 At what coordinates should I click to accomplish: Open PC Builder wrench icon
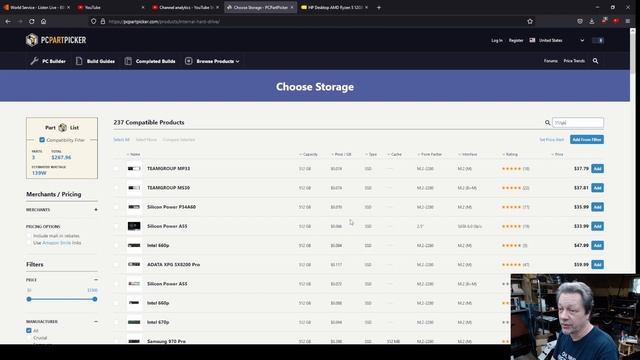click(34, 61)
